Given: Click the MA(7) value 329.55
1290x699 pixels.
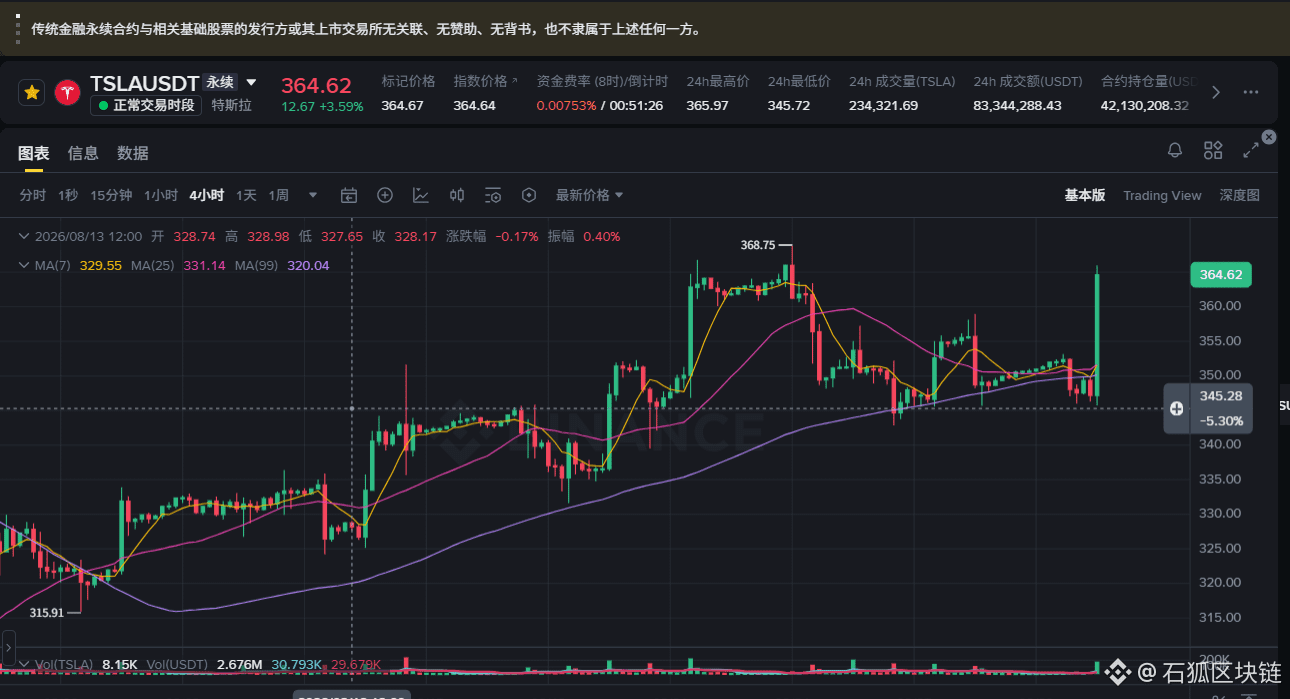Looking at the screenshot, I should pyautogui.click(x=100, y=266).
